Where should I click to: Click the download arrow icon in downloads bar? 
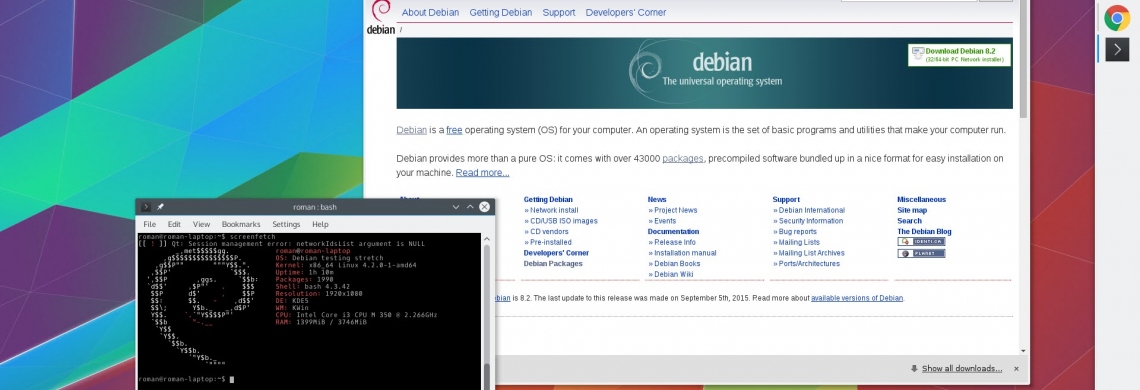coord(914,369)
